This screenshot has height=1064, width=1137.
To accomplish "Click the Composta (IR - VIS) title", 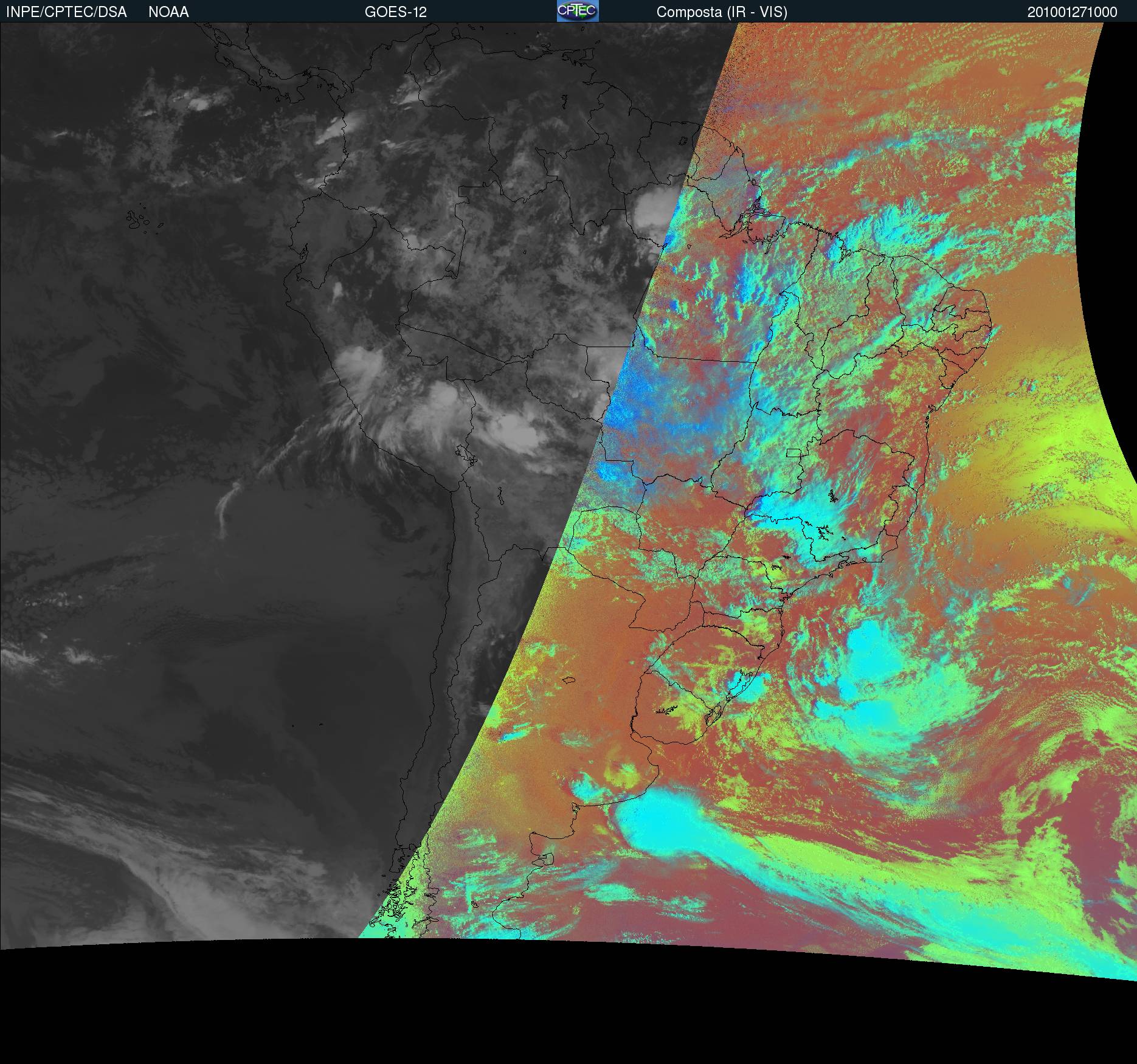I will point(722,12).
